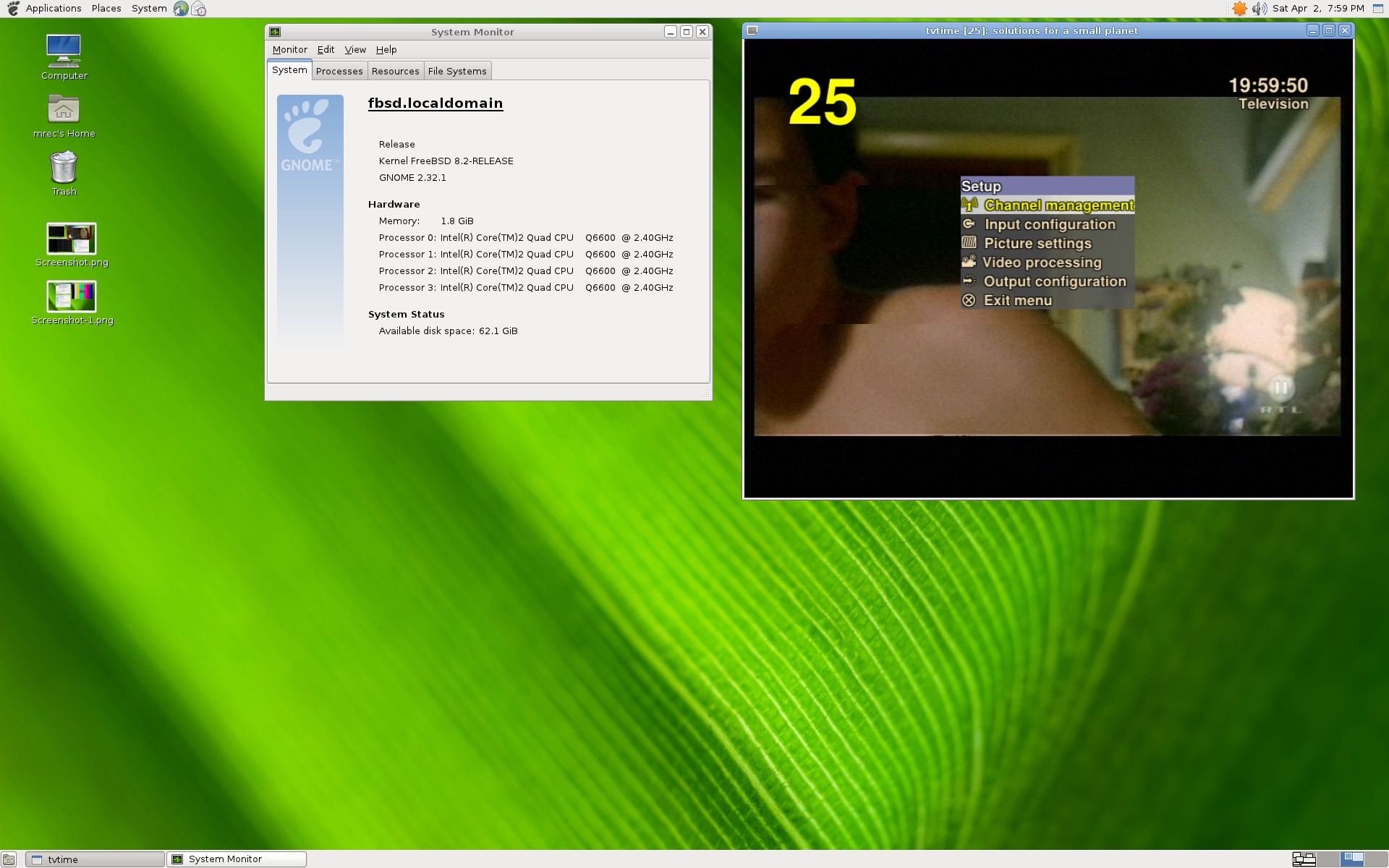Switch to the Resources tab
This screenshot has width=1389, height=868.
[x=395, y=71]
